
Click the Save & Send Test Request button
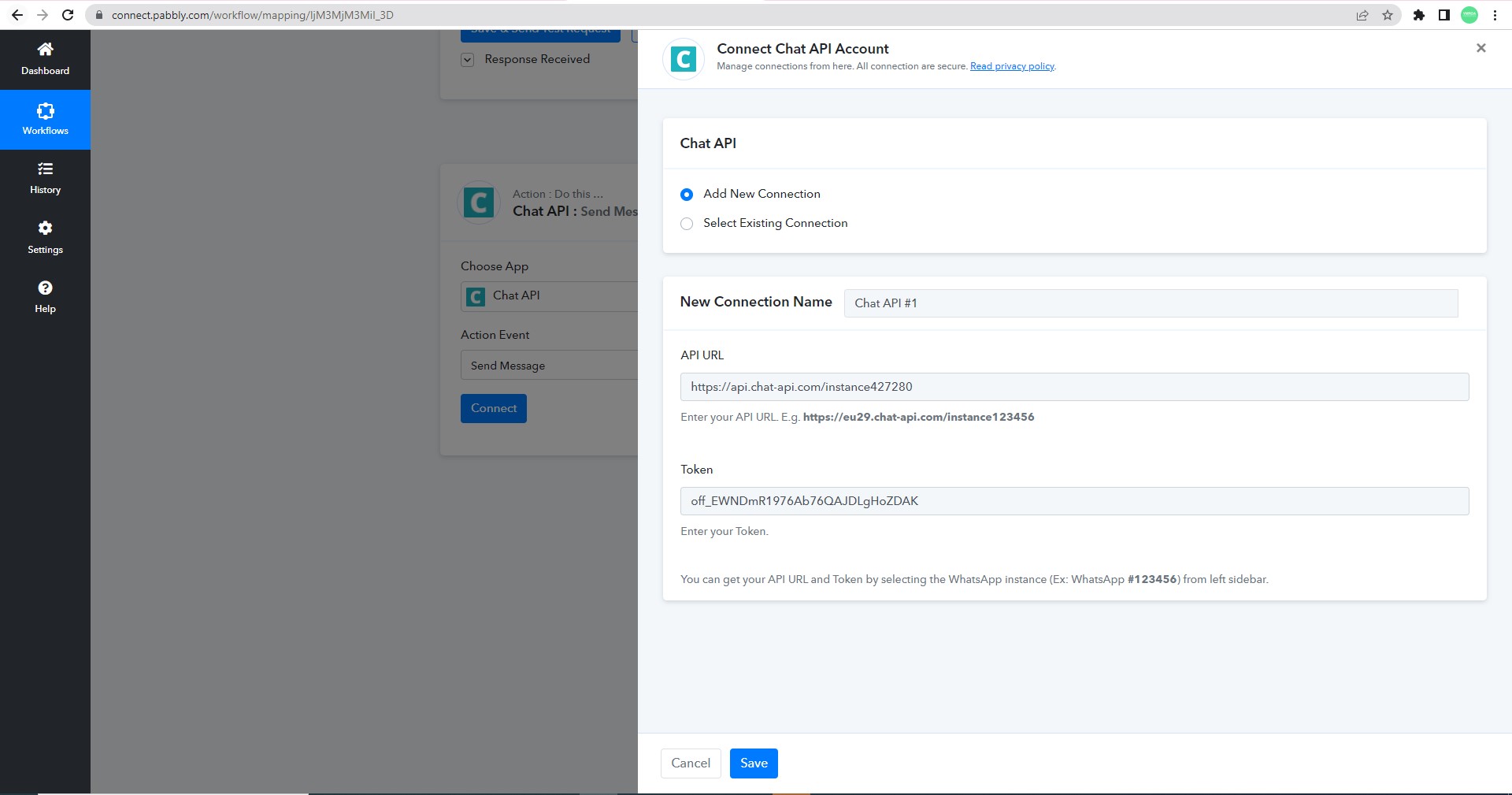click(540, 35)
